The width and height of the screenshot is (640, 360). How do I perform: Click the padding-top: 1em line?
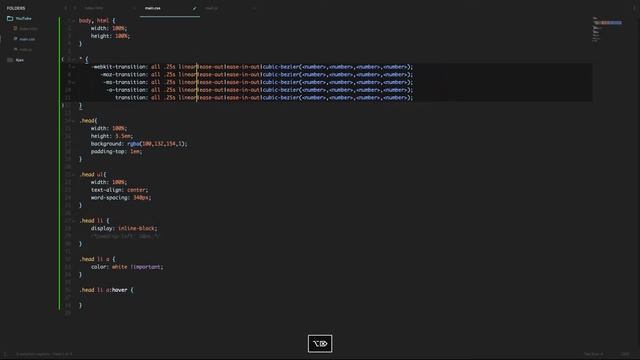coord(116,151)
